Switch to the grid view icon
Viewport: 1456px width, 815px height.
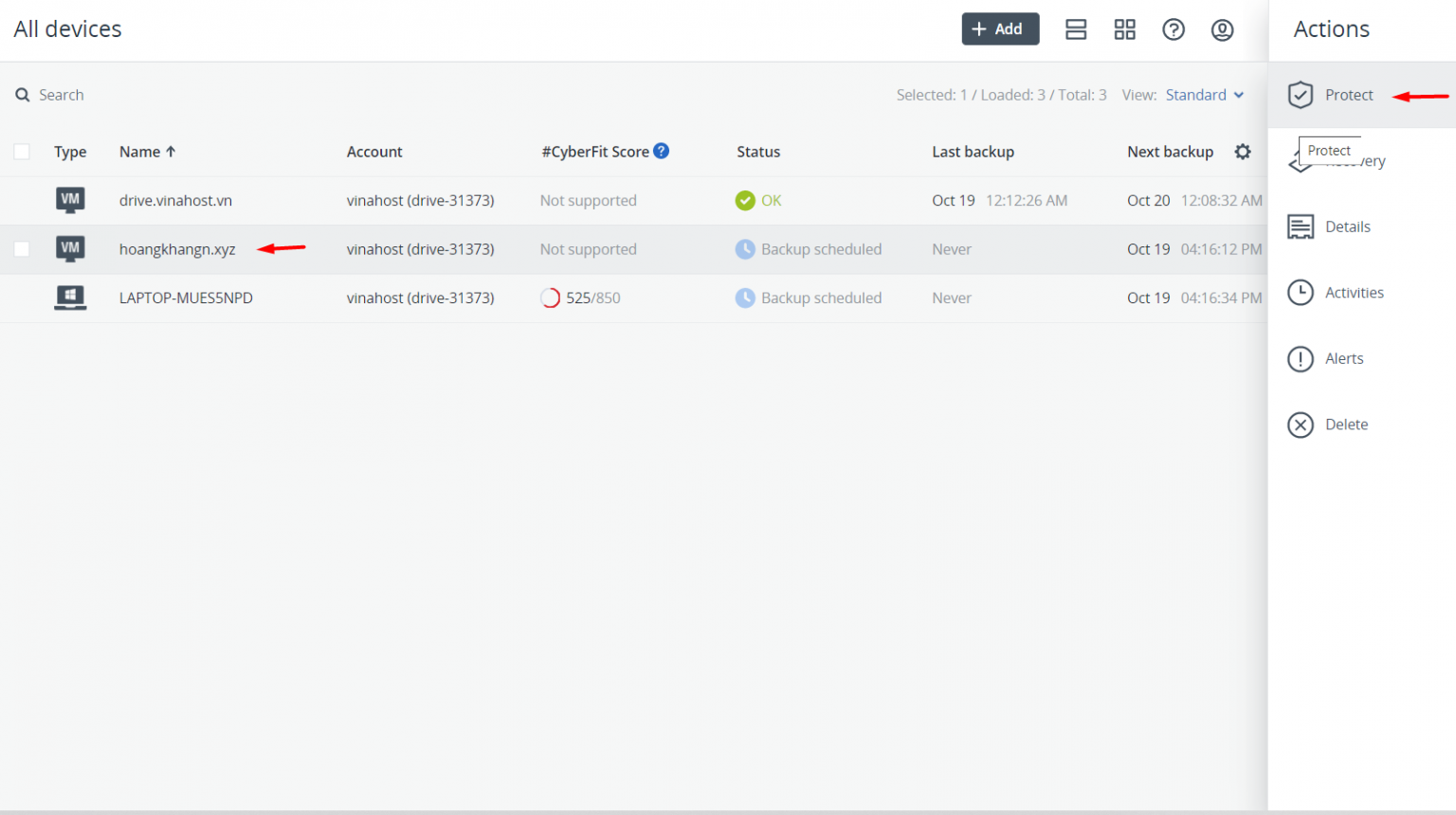coord(1124,29)
